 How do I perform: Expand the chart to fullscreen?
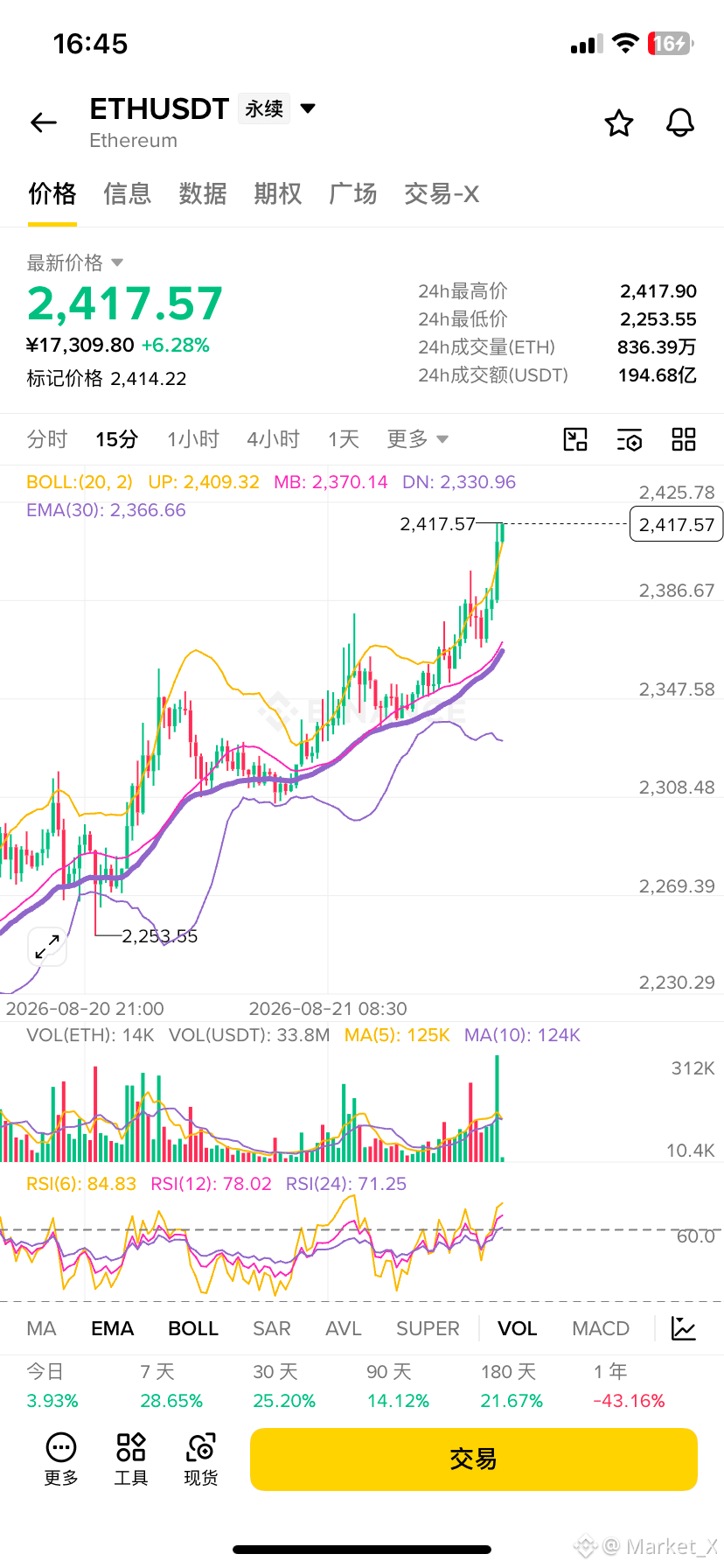tap(46, 947)
